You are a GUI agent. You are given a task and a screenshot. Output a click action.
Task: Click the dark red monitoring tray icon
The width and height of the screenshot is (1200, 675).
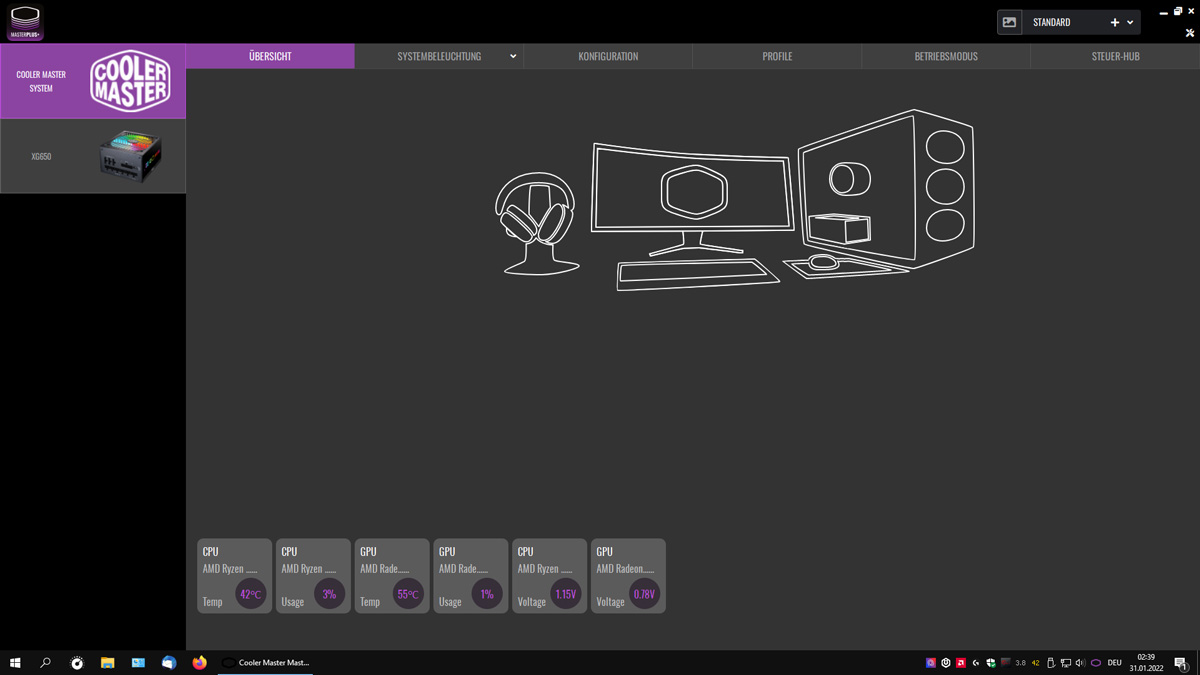click(1006, 663)
